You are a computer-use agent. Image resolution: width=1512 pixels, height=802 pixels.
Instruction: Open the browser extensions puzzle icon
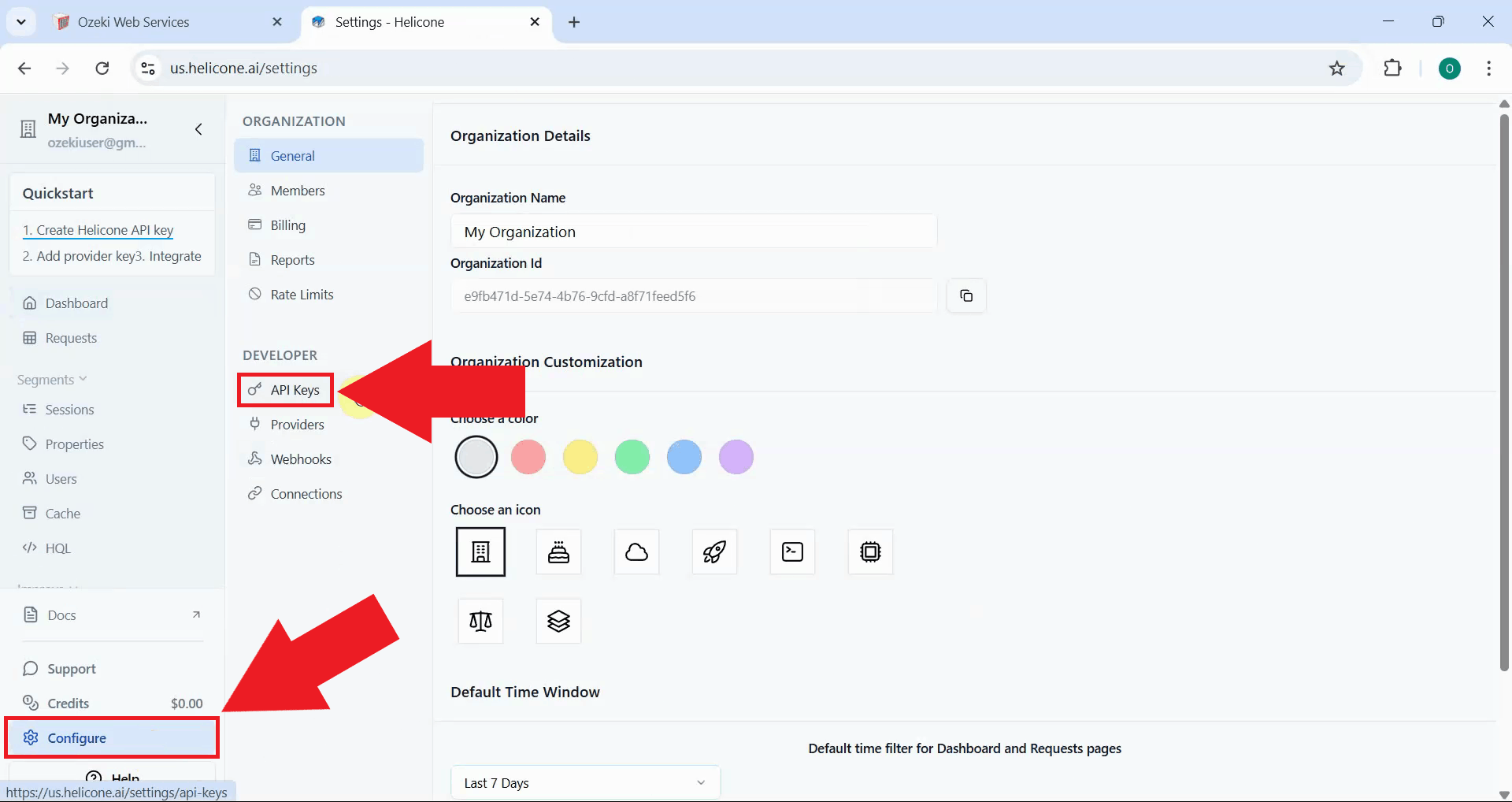pyautogui.click(x=1392, y=68)
